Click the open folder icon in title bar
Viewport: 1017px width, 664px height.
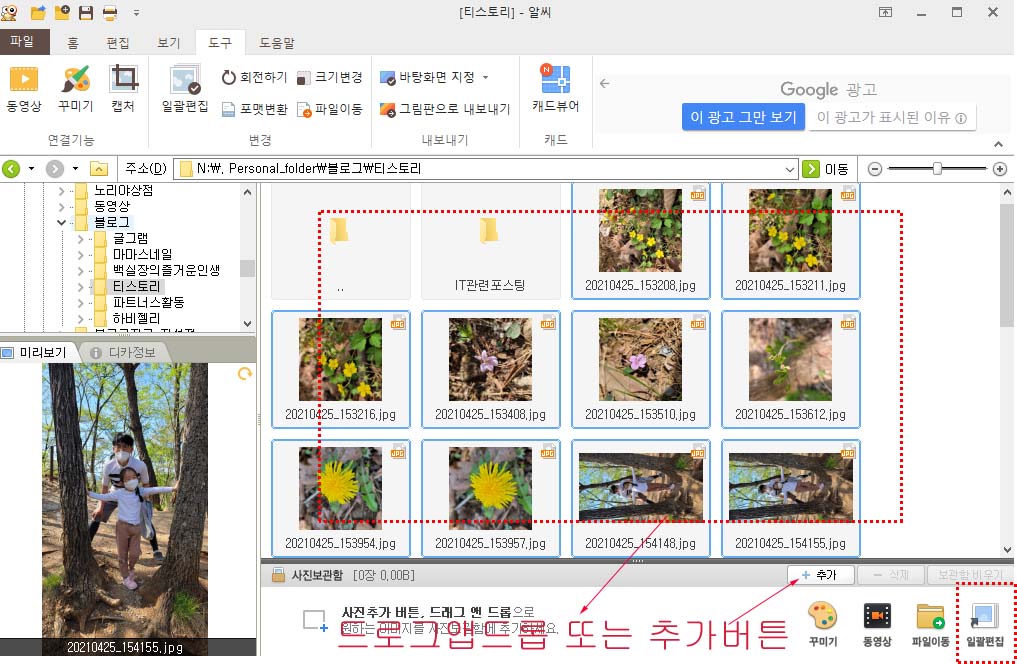[x=38, y=12]
